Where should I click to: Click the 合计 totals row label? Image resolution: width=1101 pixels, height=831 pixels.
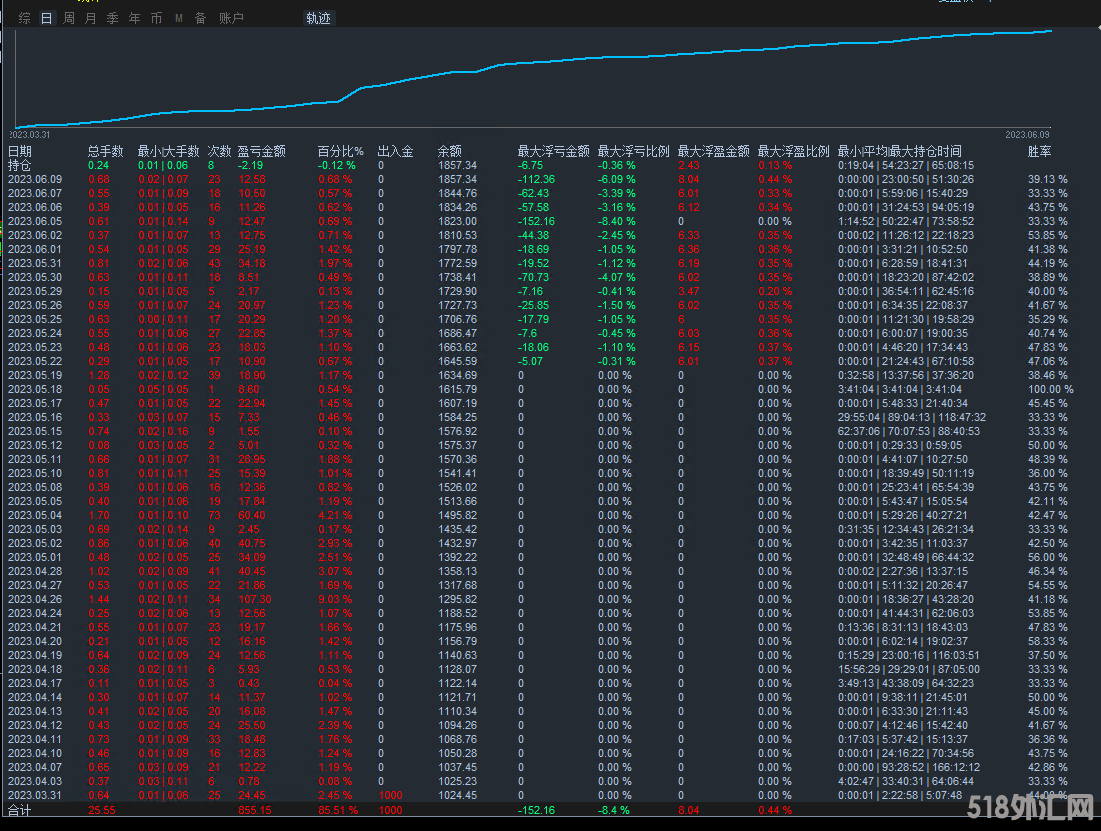click(x=20, y=810)
